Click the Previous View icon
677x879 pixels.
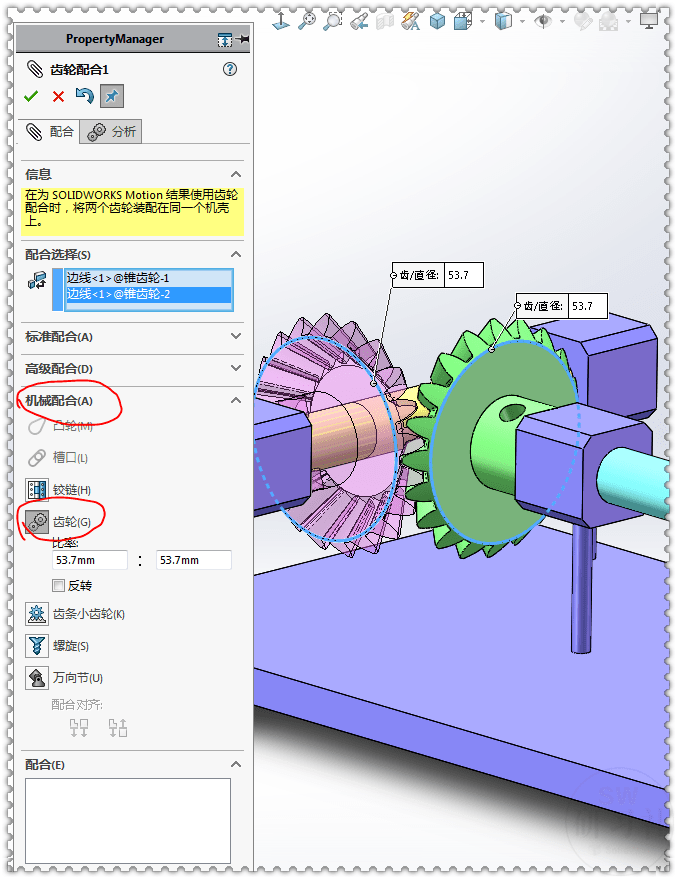pyautogui.click(x=359, y=21)
